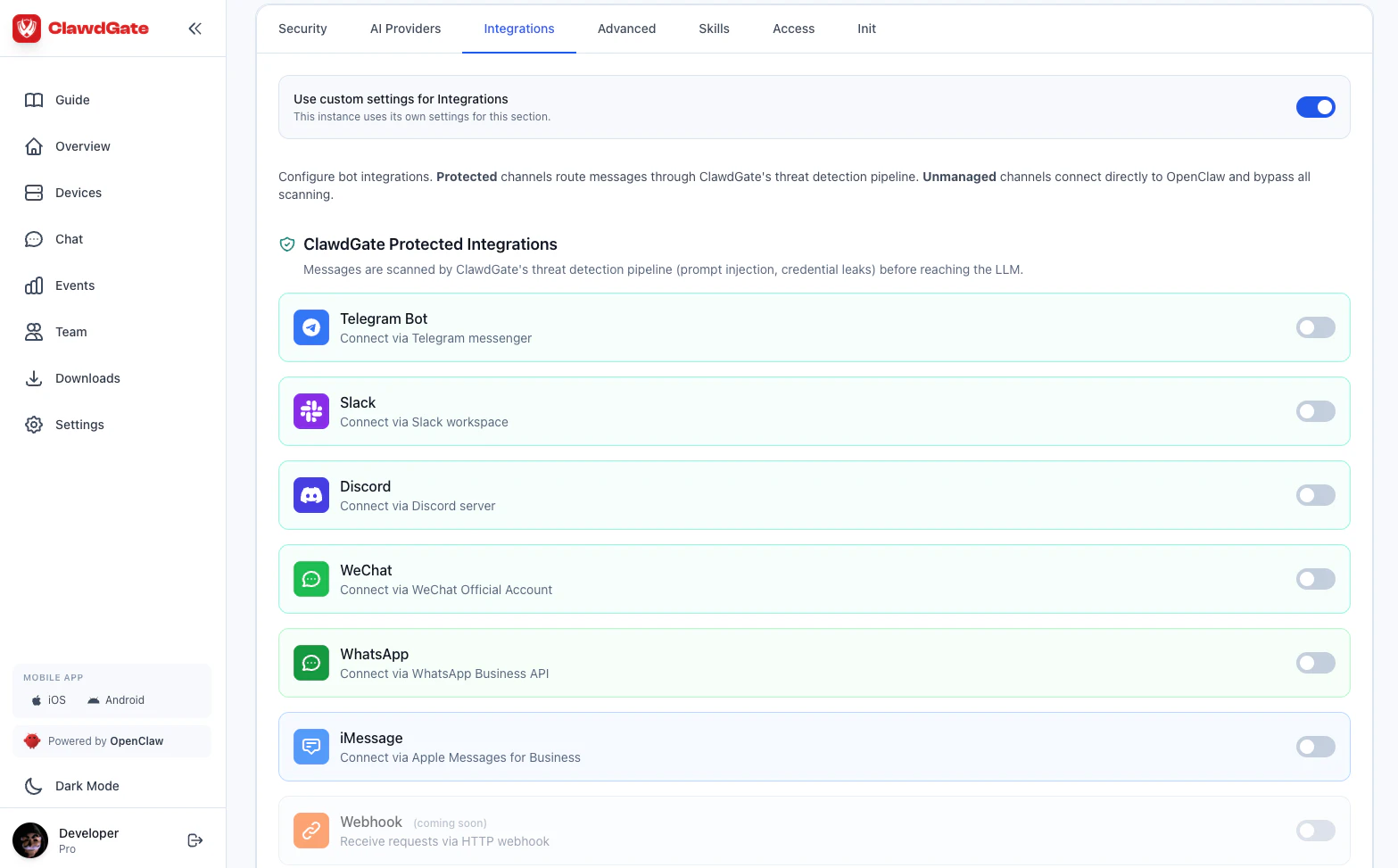Switch to Dark Mode via its label
This screenshot has height=868, width=1398.
tap(87, 786)
